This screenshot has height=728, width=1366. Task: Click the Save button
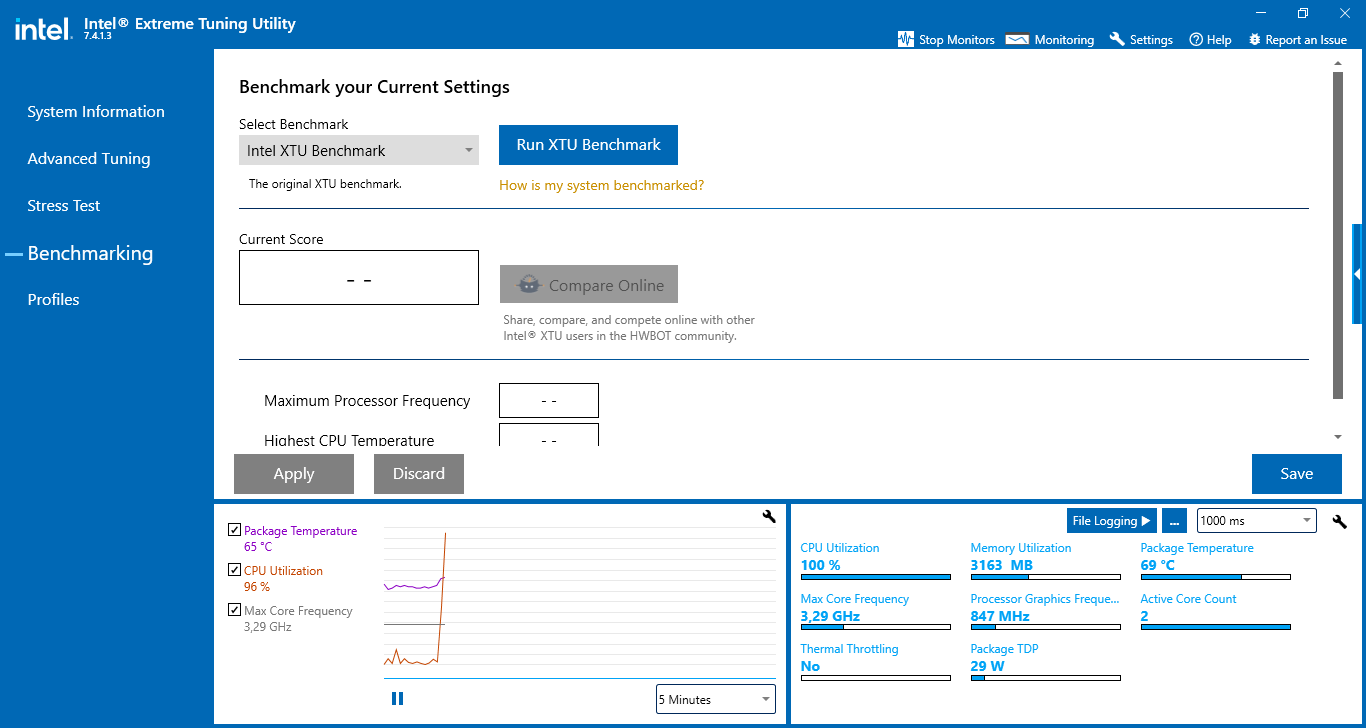tap(1297, 474)
